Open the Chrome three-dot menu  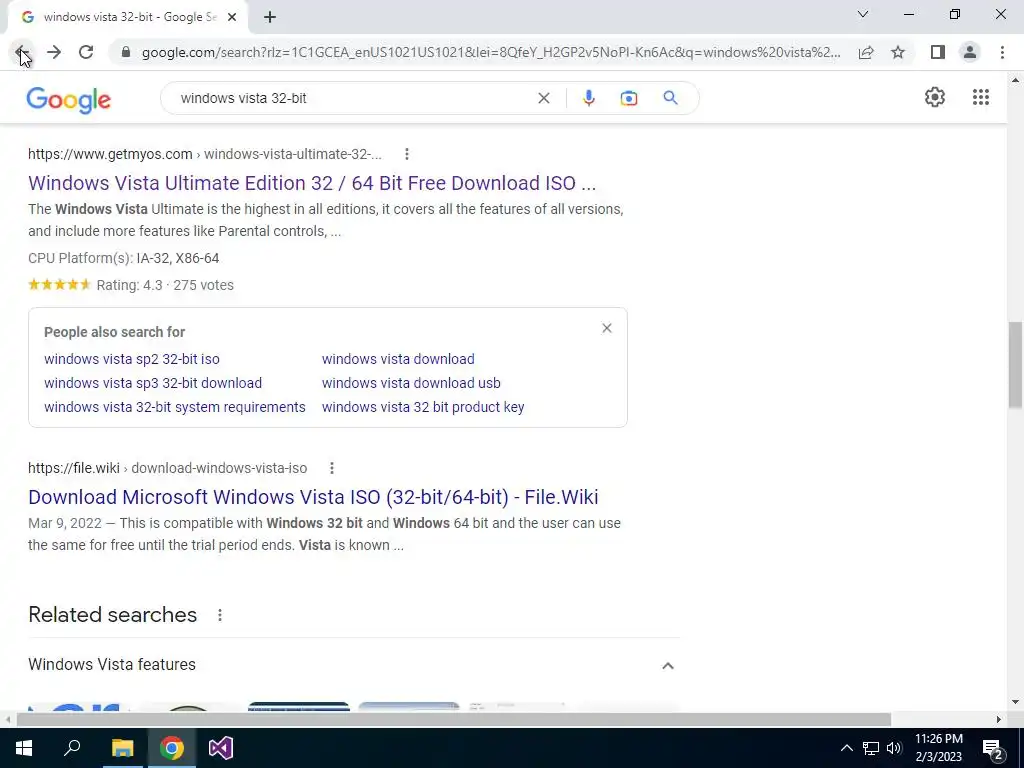[x=1002, y=52]
